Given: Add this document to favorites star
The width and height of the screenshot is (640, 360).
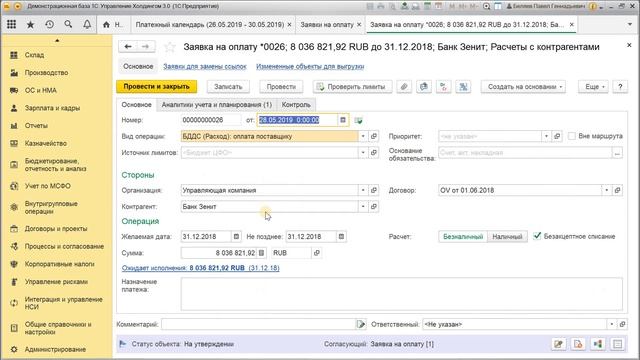Looking at the screenshot, I should tap(169, 47).
